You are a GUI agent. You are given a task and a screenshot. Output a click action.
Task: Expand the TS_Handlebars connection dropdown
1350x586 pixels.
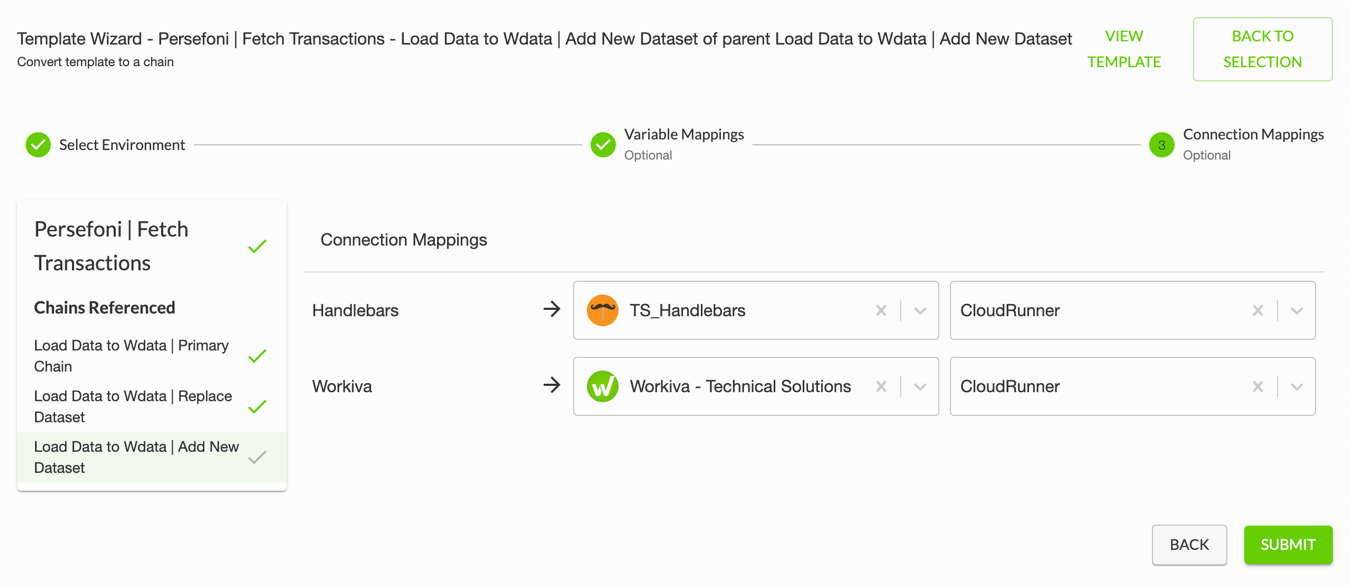[x=920, y=311]
